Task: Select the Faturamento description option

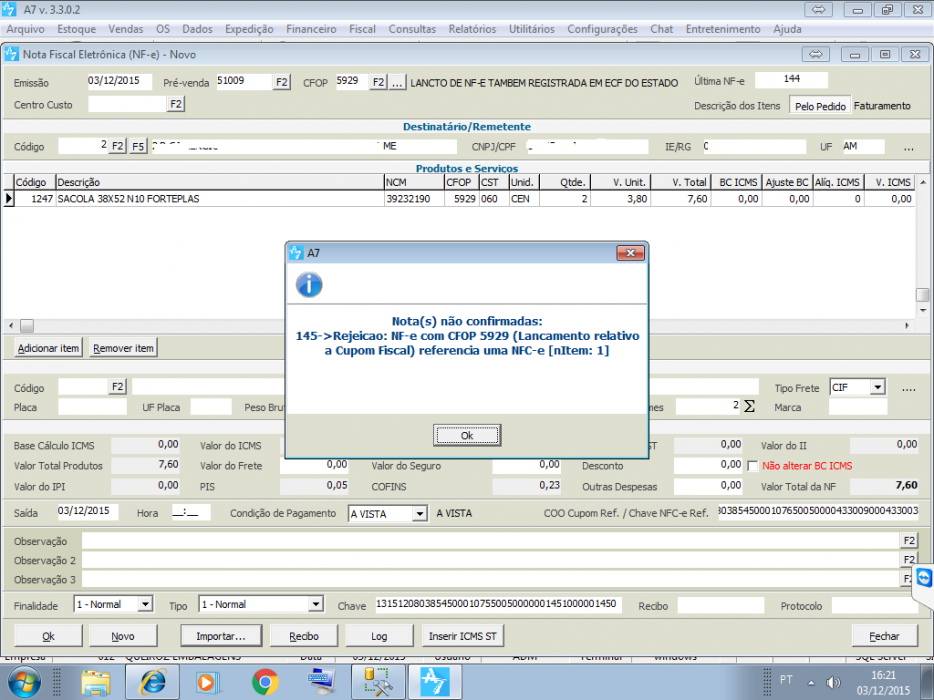Action: pyautogui.click(x=882, y=105)
